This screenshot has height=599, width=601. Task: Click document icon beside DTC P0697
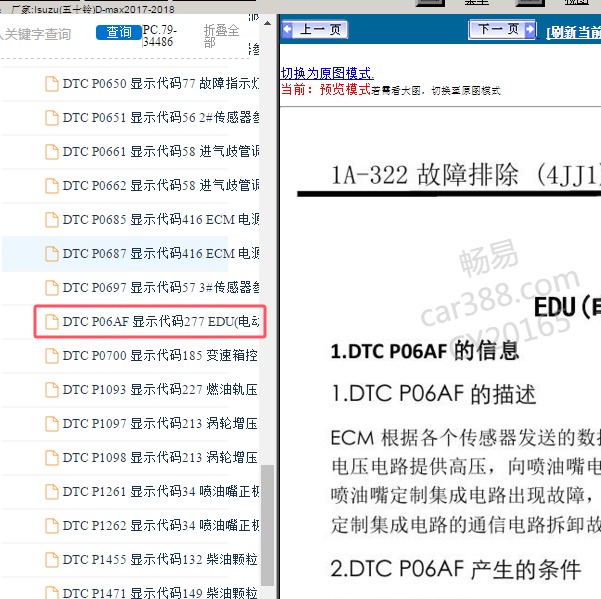tap(52, 288)
